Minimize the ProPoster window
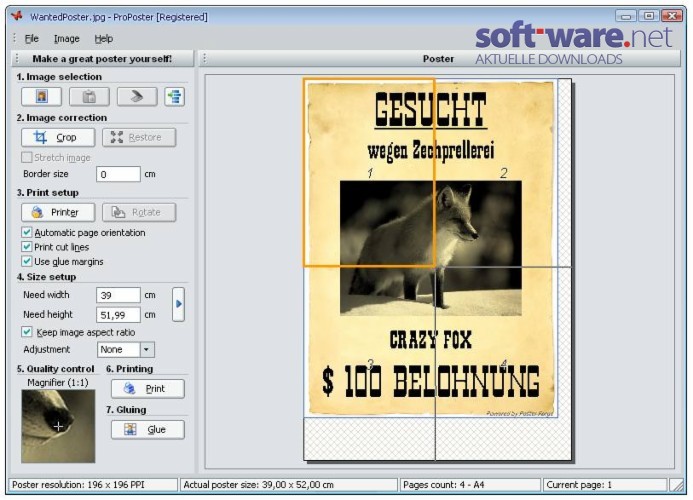 (625, 16)
